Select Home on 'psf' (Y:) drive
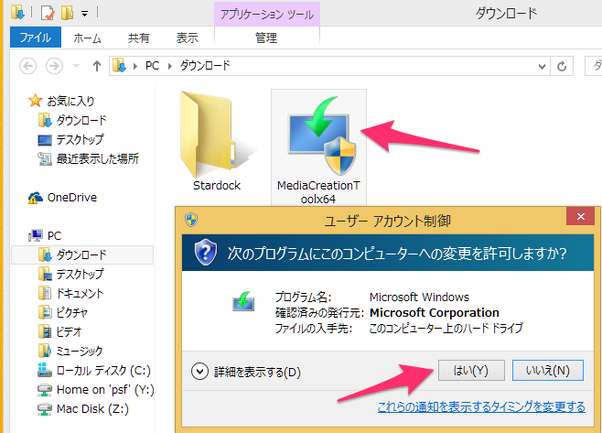The width and height of the screenshot is (602, 433). [96, 390]
